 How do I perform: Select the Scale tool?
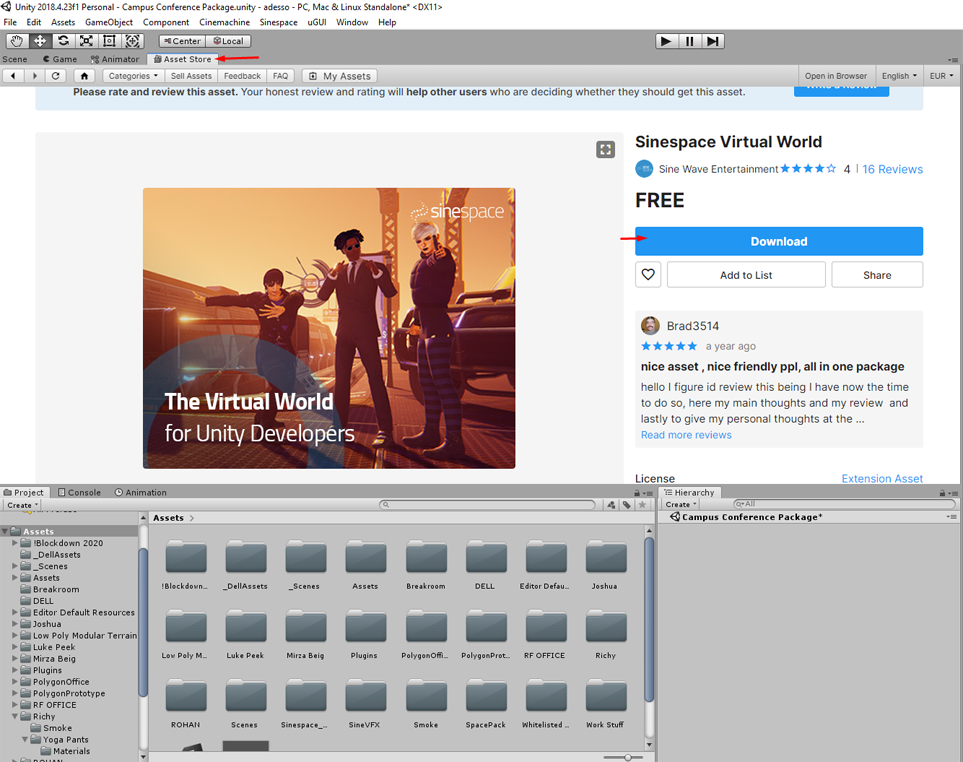[x=86, y=41]
